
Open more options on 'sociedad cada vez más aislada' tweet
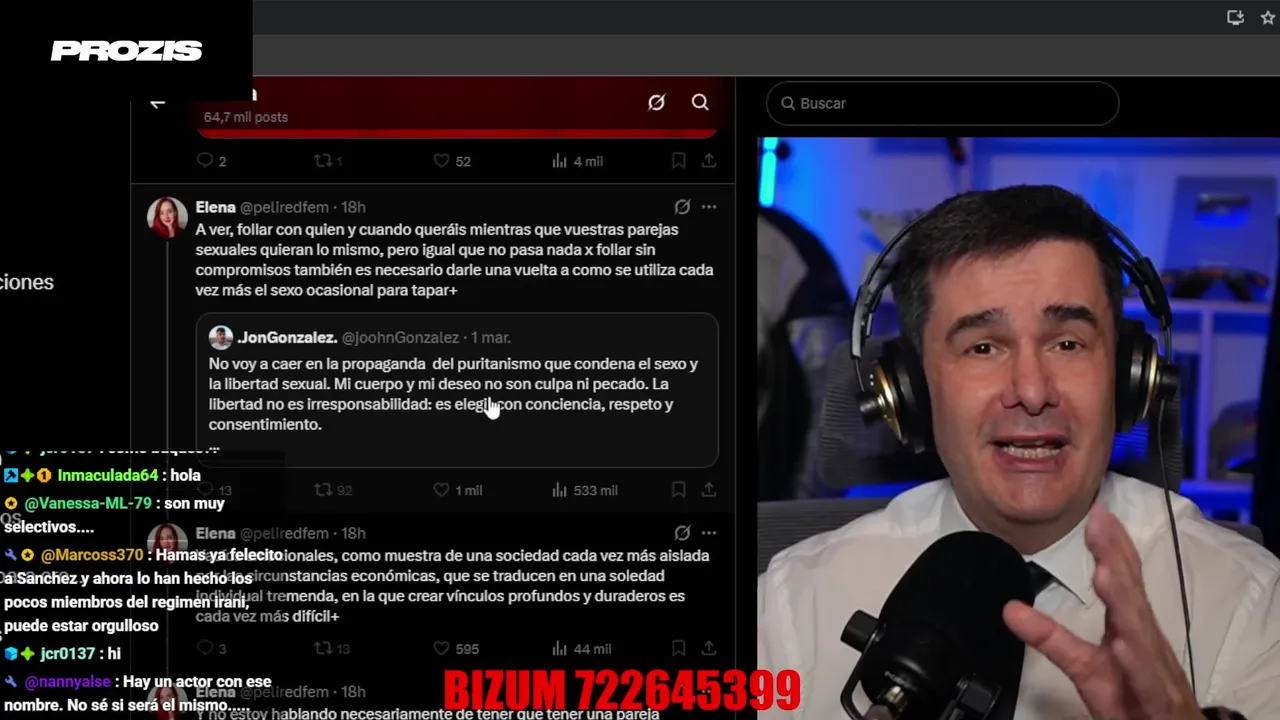click(x=708, y=533)
